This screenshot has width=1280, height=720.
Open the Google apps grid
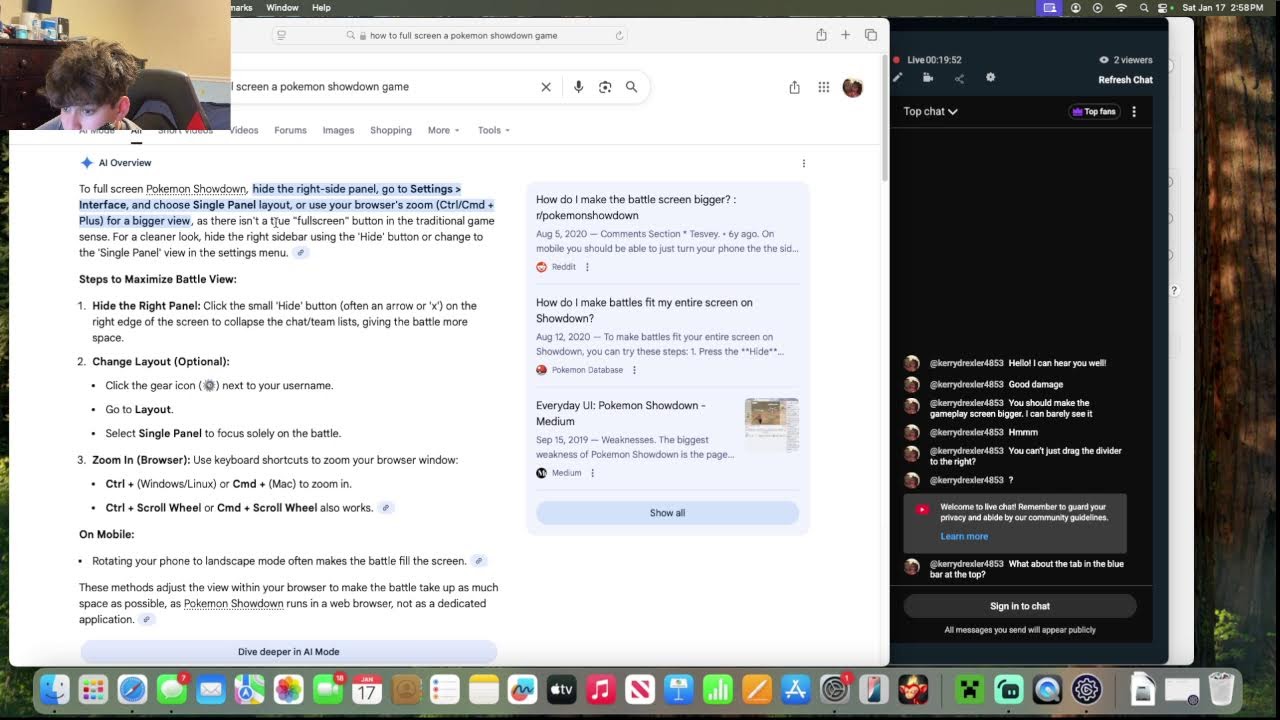(x=824, y=87)
